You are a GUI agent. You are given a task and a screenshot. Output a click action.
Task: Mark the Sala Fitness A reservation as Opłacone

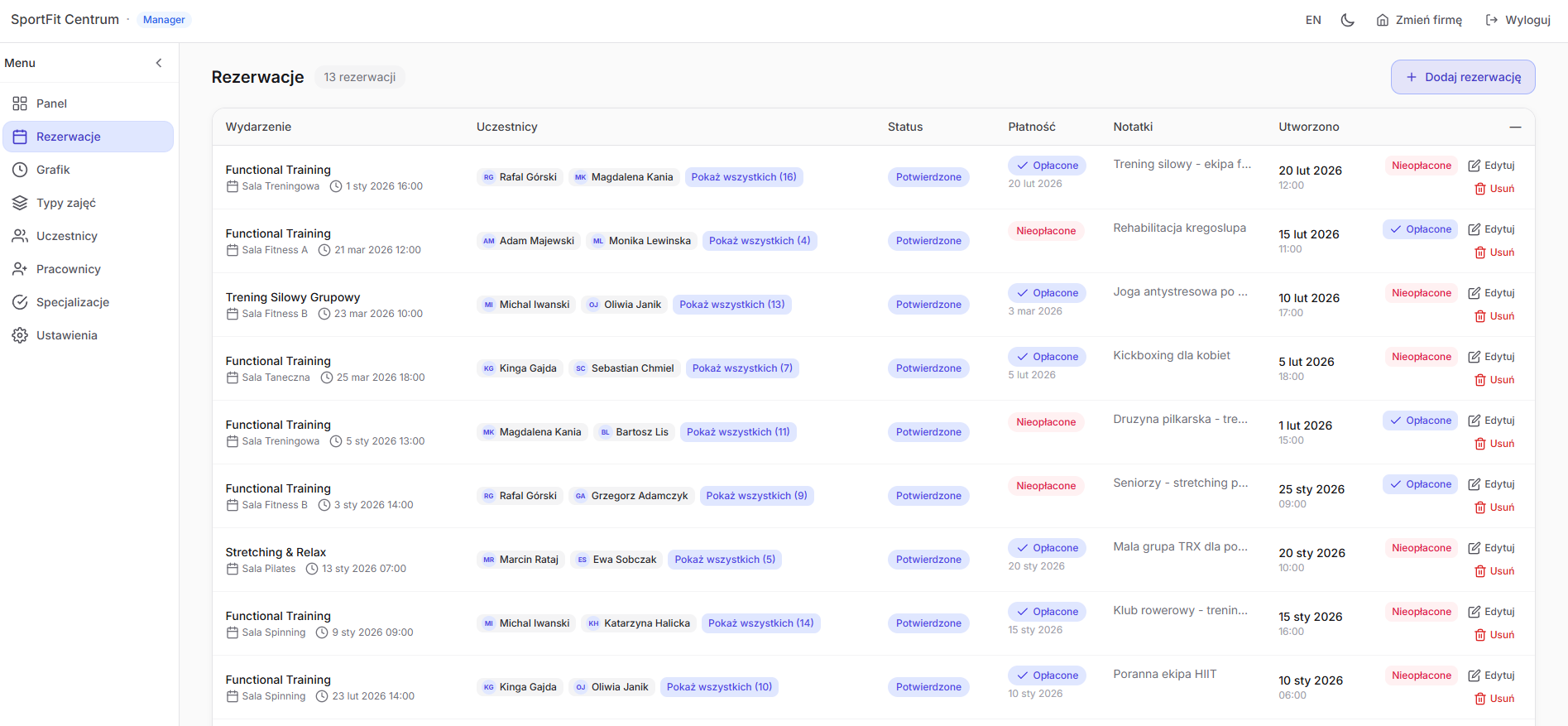click(x=1420, y=229)
